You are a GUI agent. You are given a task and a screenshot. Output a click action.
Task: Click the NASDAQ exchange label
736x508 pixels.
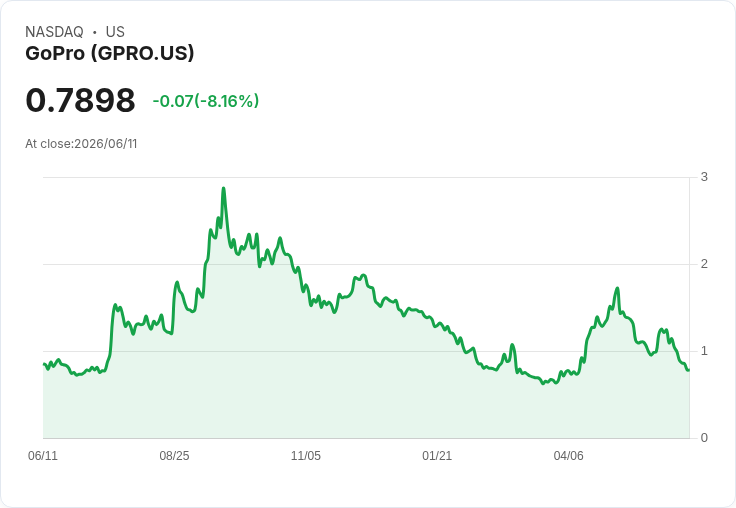point(54,32)
